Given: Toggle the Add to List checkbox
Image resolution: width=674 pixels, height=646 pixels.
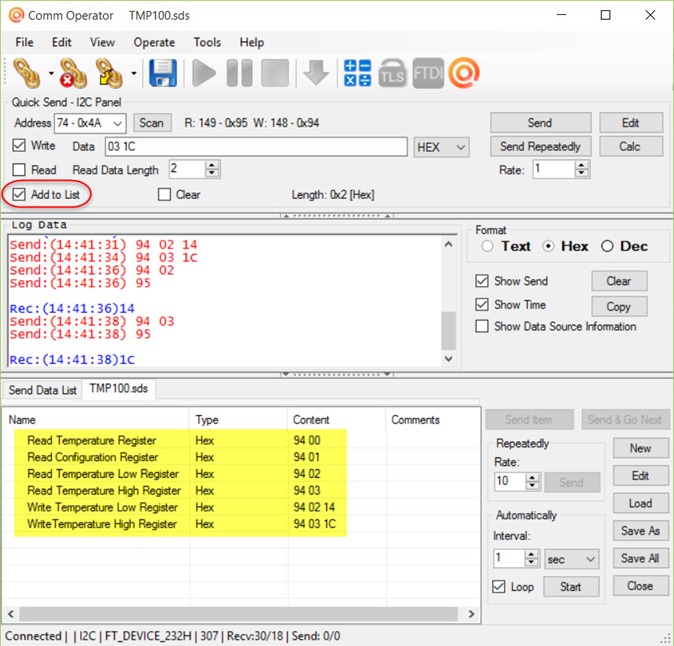Looking at the screenshot, I should 19,194.
